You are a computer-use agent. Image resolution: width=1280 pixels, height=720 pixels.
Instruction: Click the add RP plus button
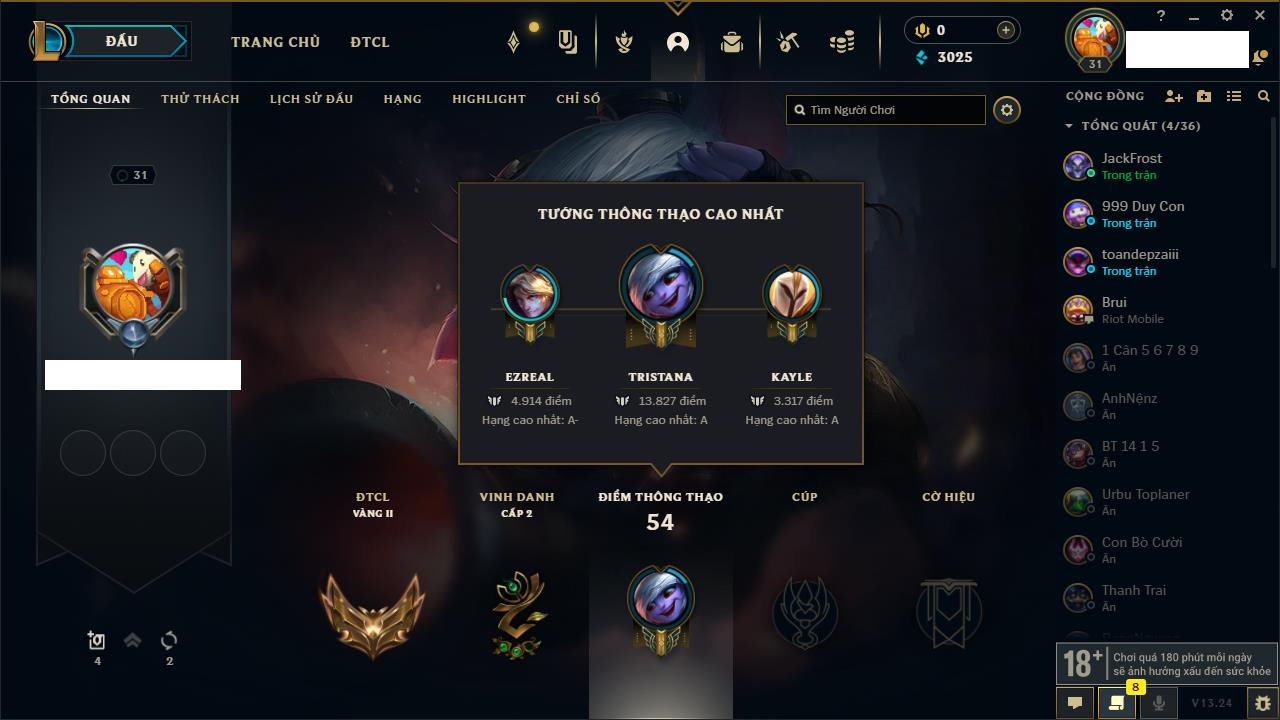pos(1006,30)
